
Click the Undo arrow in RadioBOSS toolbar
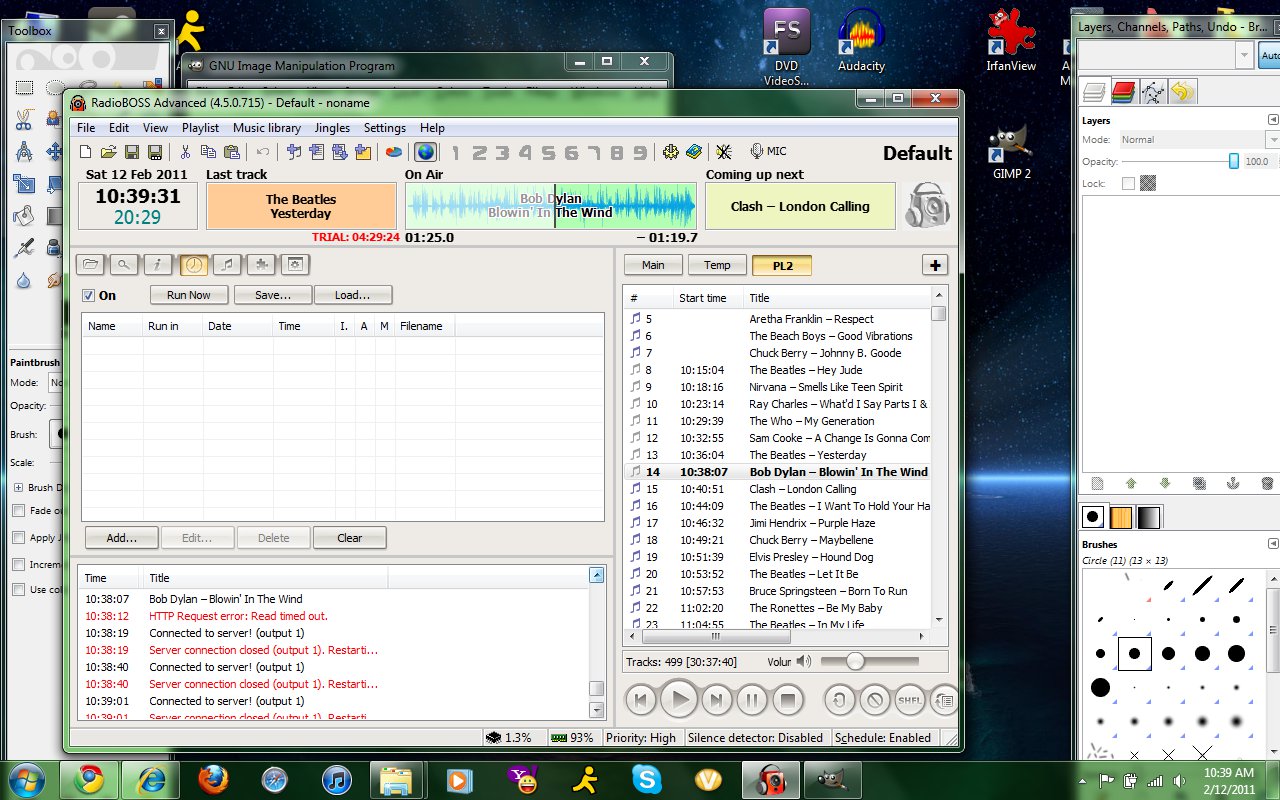[x=263, y=152]
